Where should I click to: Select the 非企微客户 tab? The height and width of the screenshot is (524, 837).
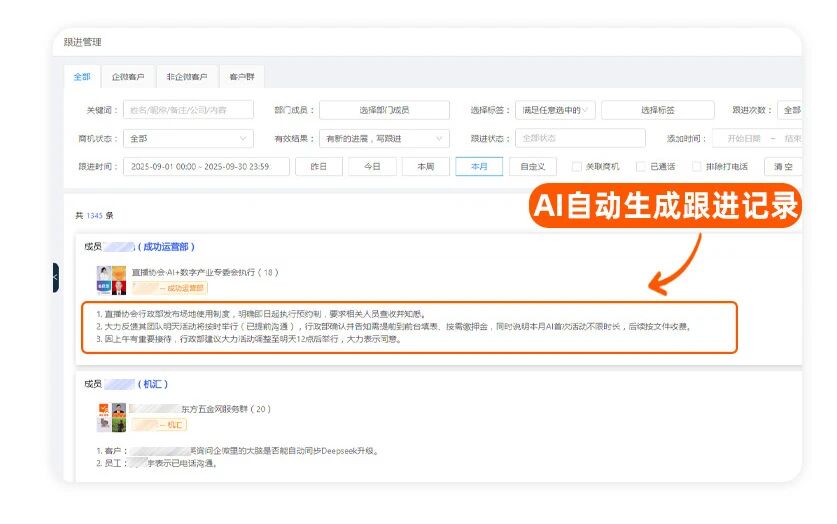187,77
